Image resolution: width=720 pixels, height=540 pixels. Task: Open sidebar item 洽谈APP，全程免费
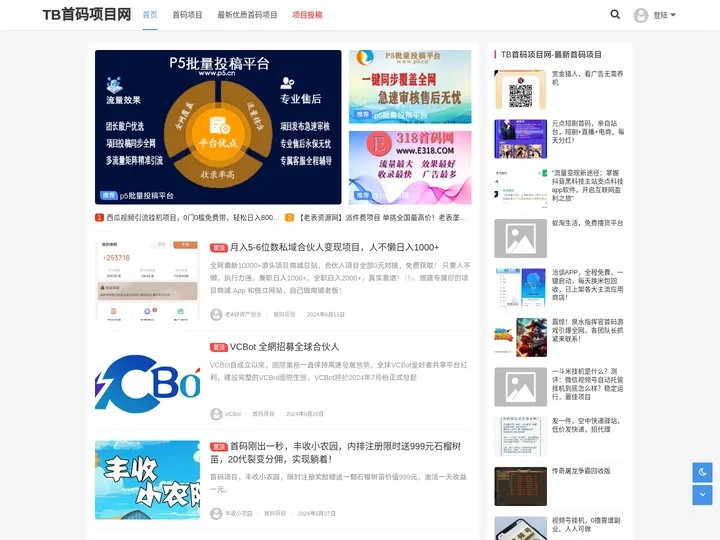pyautogui.click(x=587, y=285)
